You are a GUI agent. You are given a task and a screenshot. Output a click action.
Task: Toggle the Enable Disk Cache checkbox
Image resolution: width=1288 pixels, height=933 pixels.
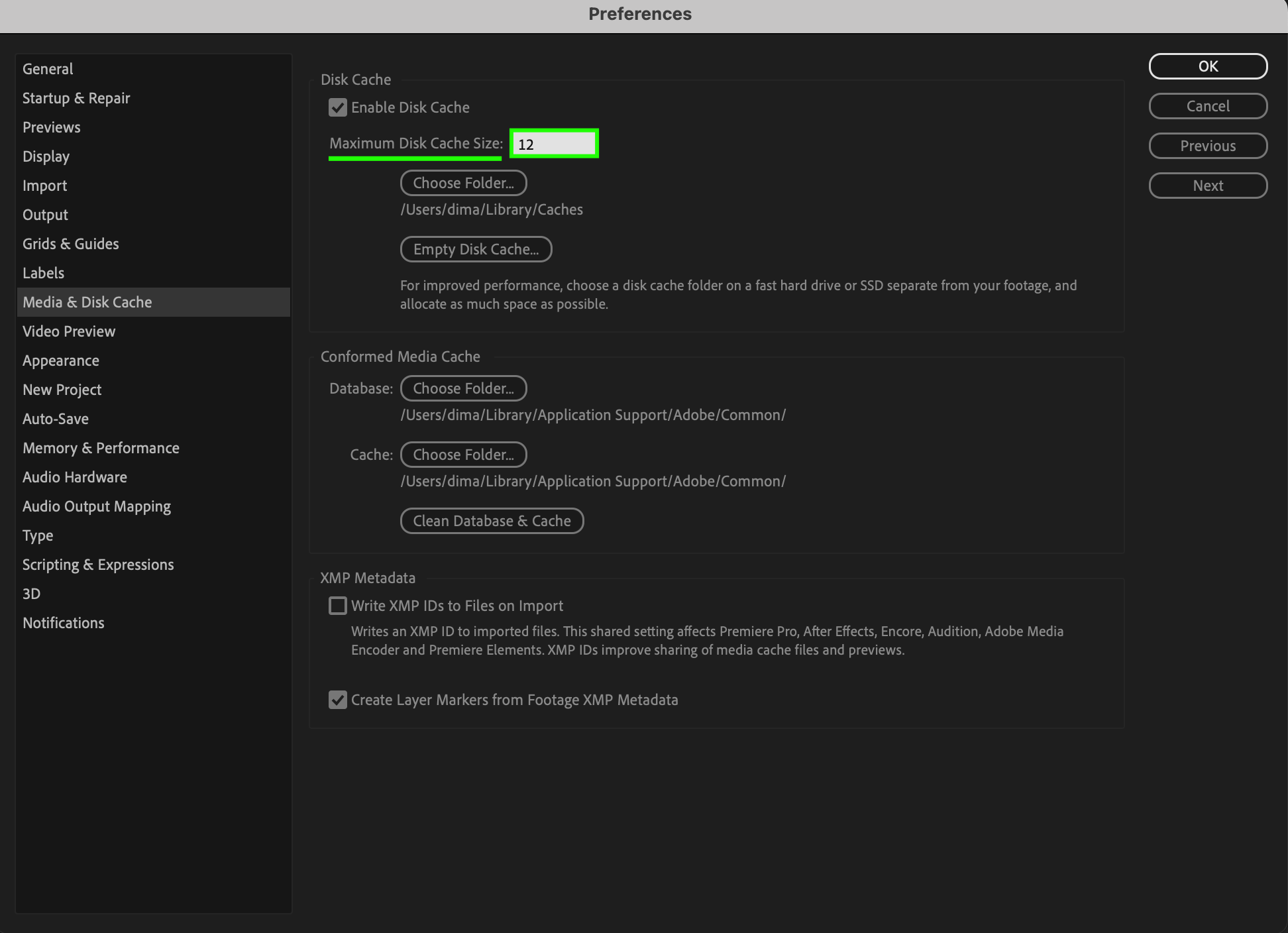[x=338, y=107]
